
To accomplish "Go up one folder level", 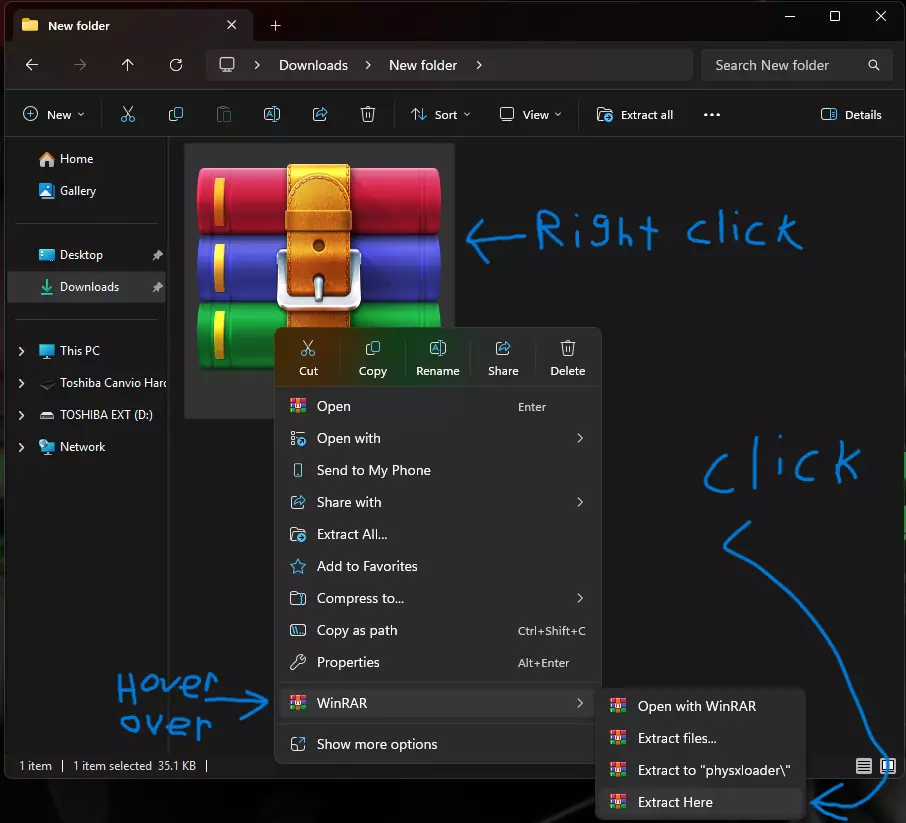I will click(x=128, y=65).
